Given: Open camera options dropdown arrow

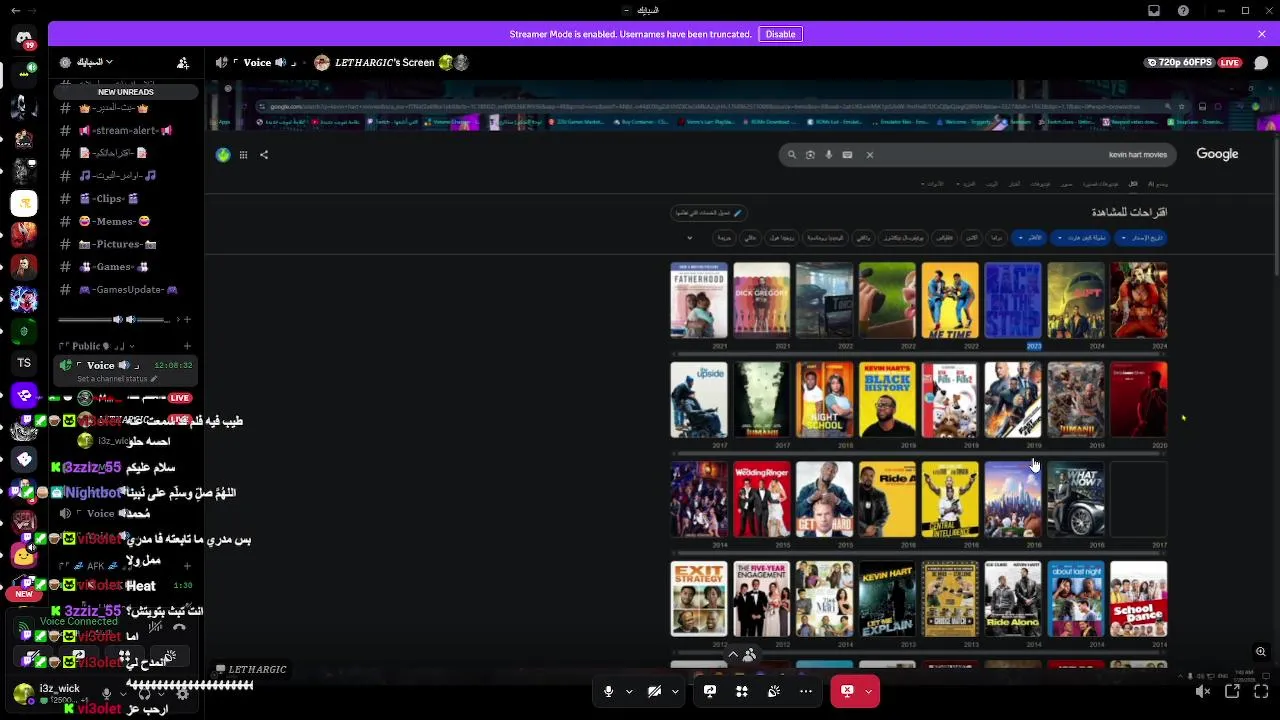Looking at the screenshot, I should [675, 691].
